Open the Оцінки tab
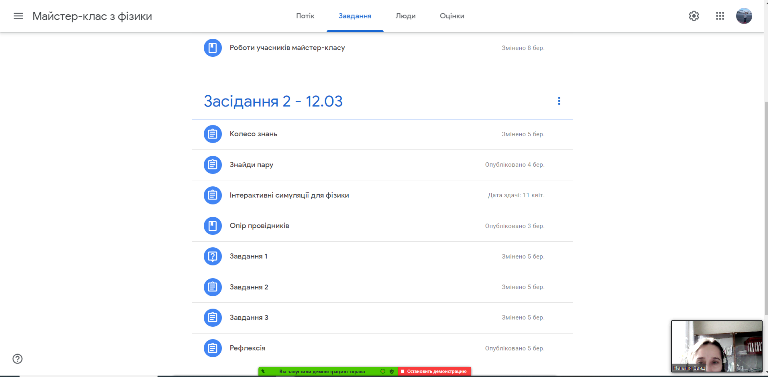Image resolution: width=768 pixels, height=377 pixels. pos(452,16)
